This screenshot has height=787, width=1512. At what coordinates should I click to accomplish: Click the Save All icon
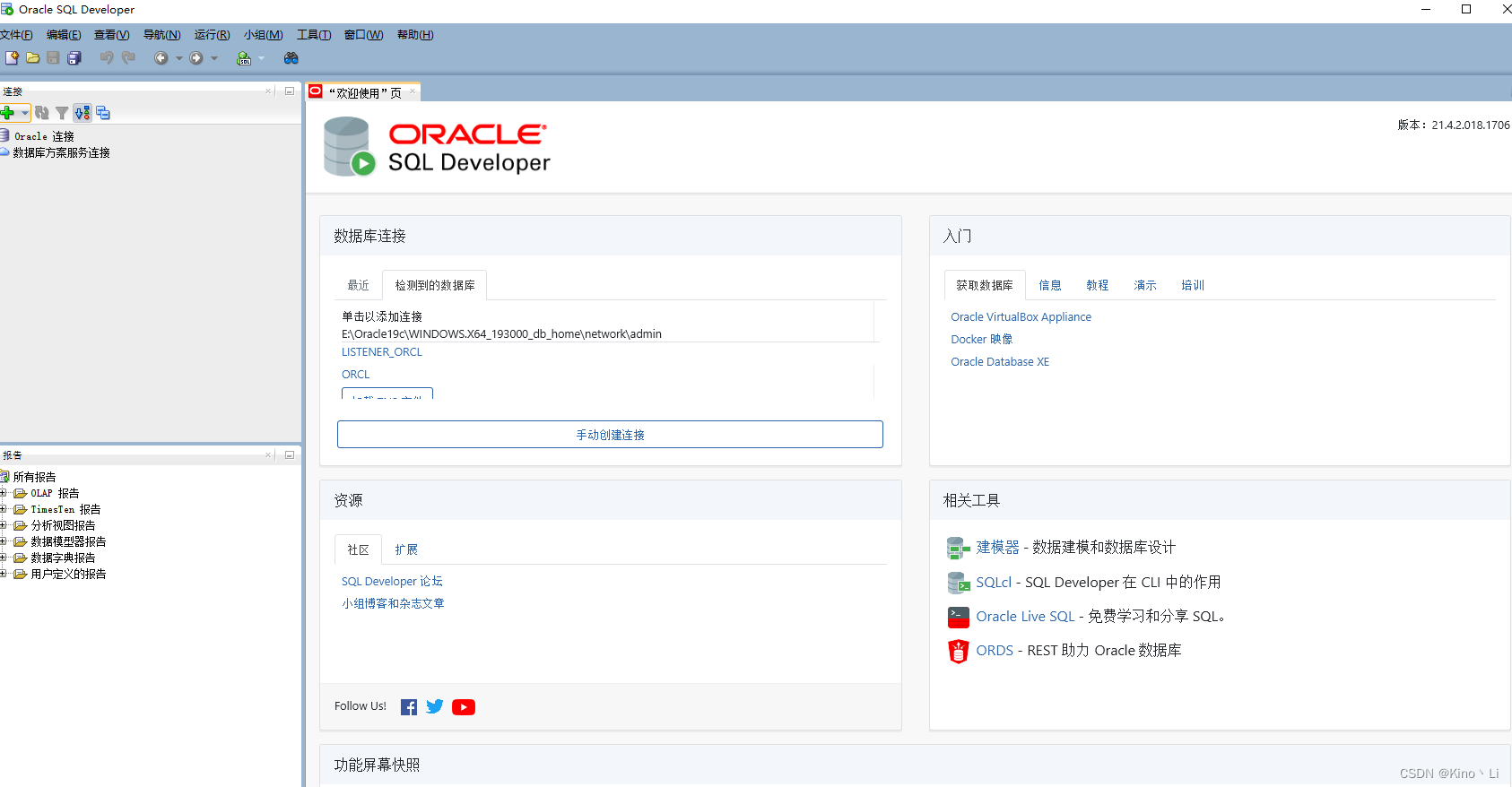click(x=74, y=58)
